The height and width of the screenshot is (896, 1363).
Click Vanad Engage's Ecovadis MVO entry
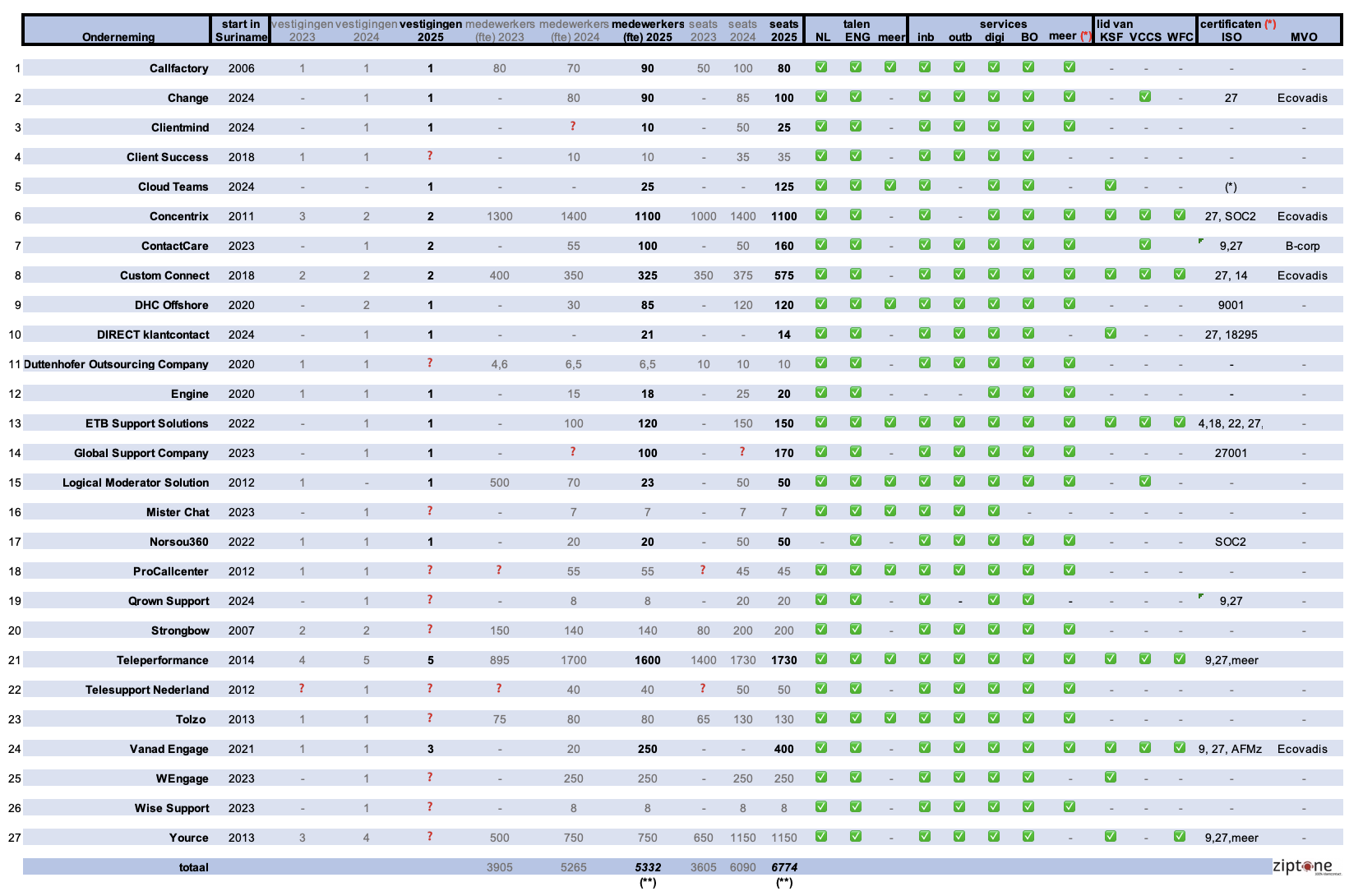point(1302,749)
